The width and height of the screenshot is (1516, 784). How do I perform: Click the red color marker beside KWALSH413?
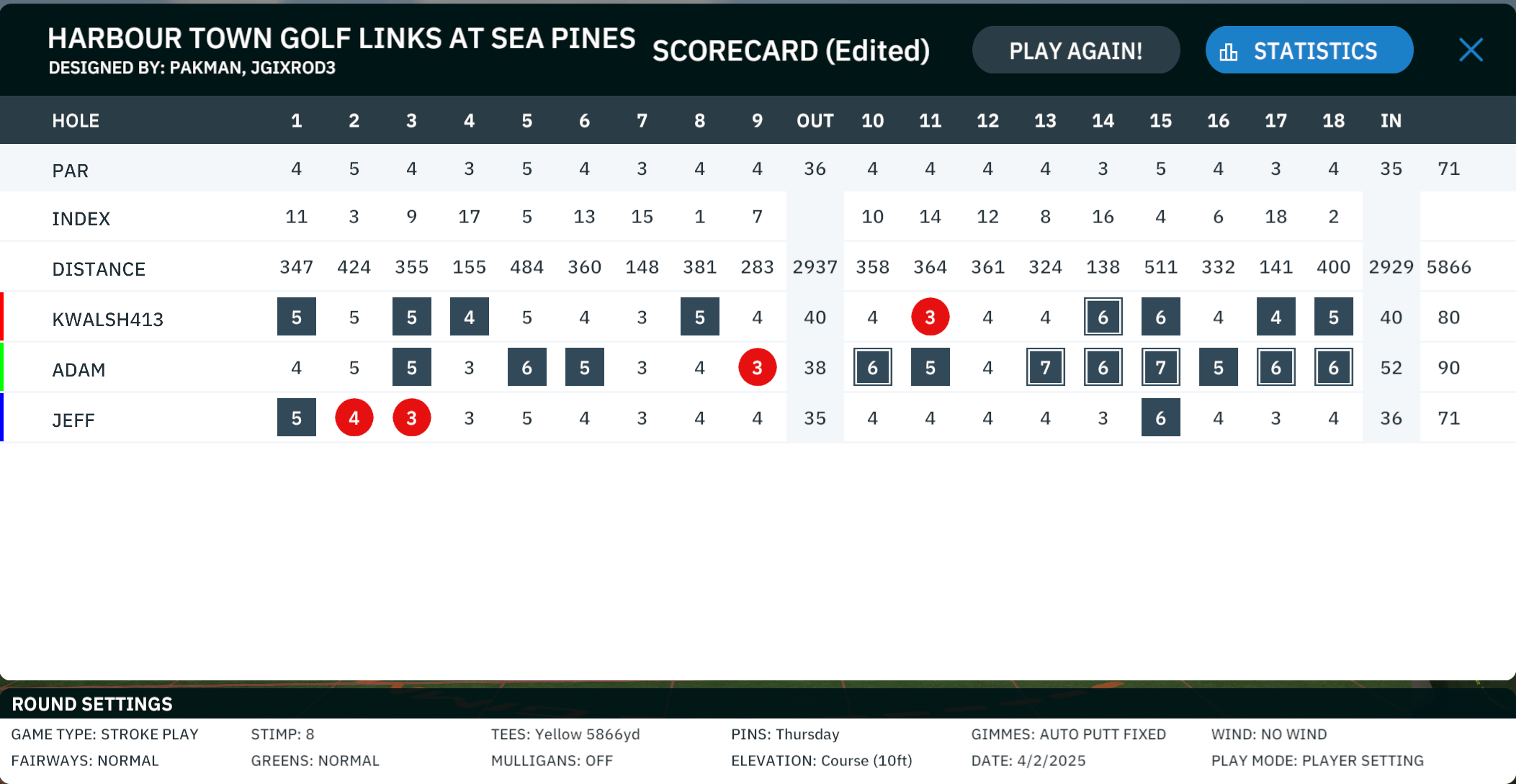pyautogui.click(x=2, y=317)
